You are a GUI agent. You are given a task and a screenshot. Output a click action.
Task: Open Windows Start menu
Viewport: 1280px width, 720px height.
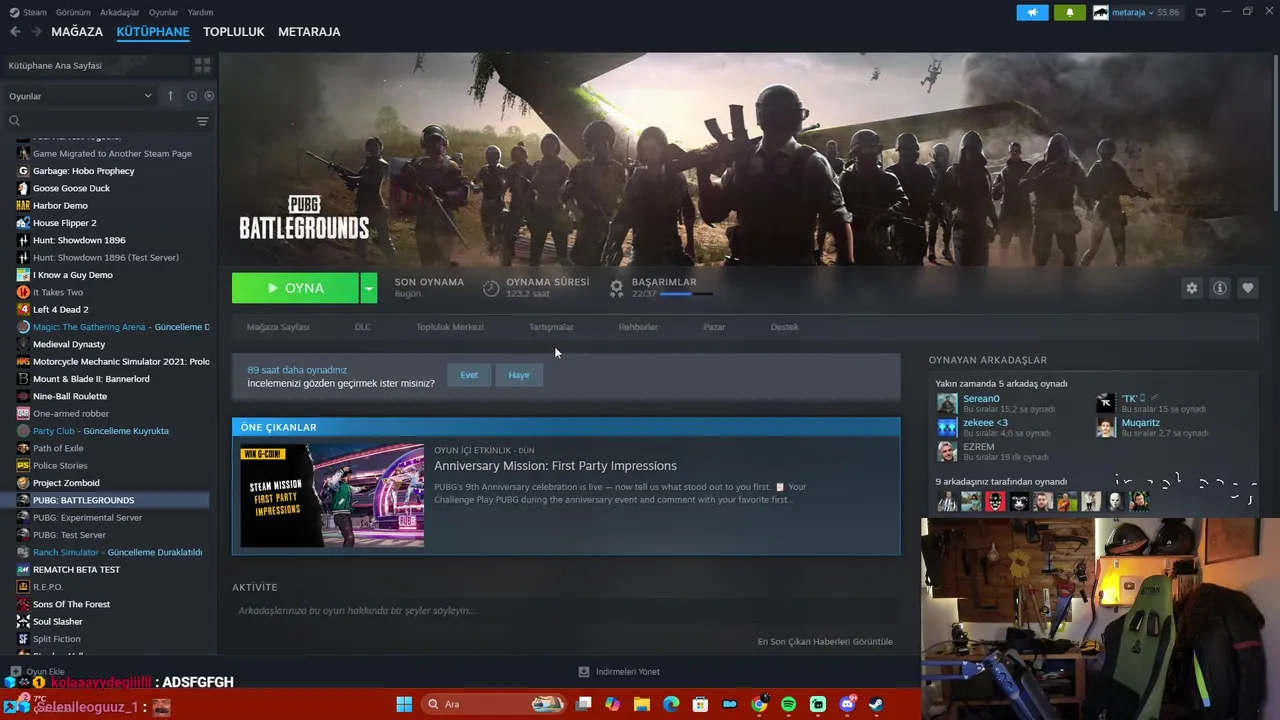[x=404, y=704]
